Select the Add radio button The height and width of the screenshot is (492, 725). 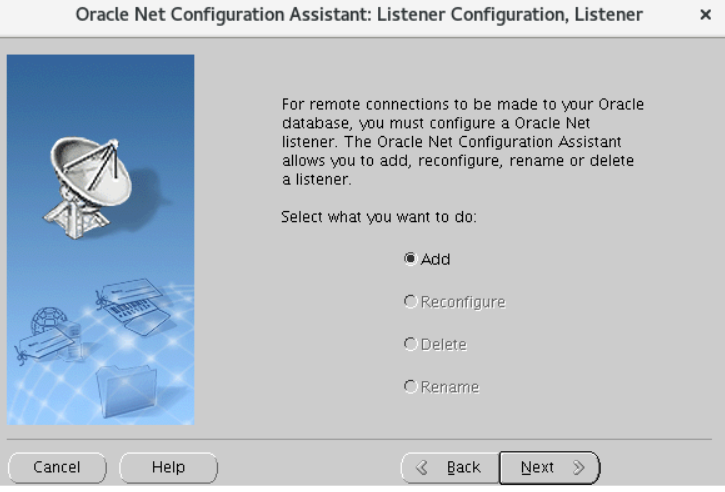click(427, 259)
